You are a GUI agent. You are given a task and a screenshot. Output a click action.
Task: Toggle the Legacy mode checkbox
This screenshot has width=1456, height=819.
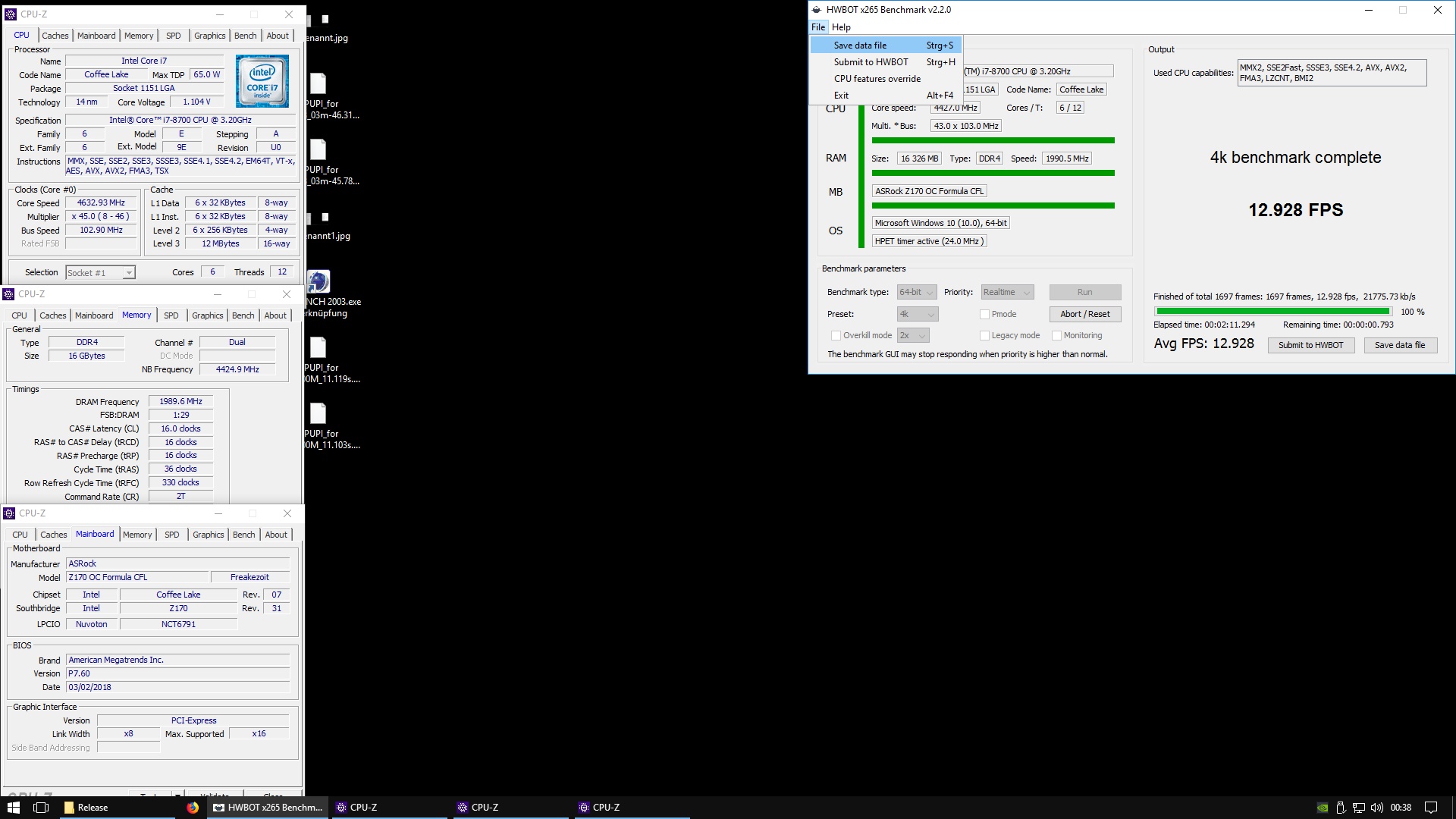[x=984, y=335]
